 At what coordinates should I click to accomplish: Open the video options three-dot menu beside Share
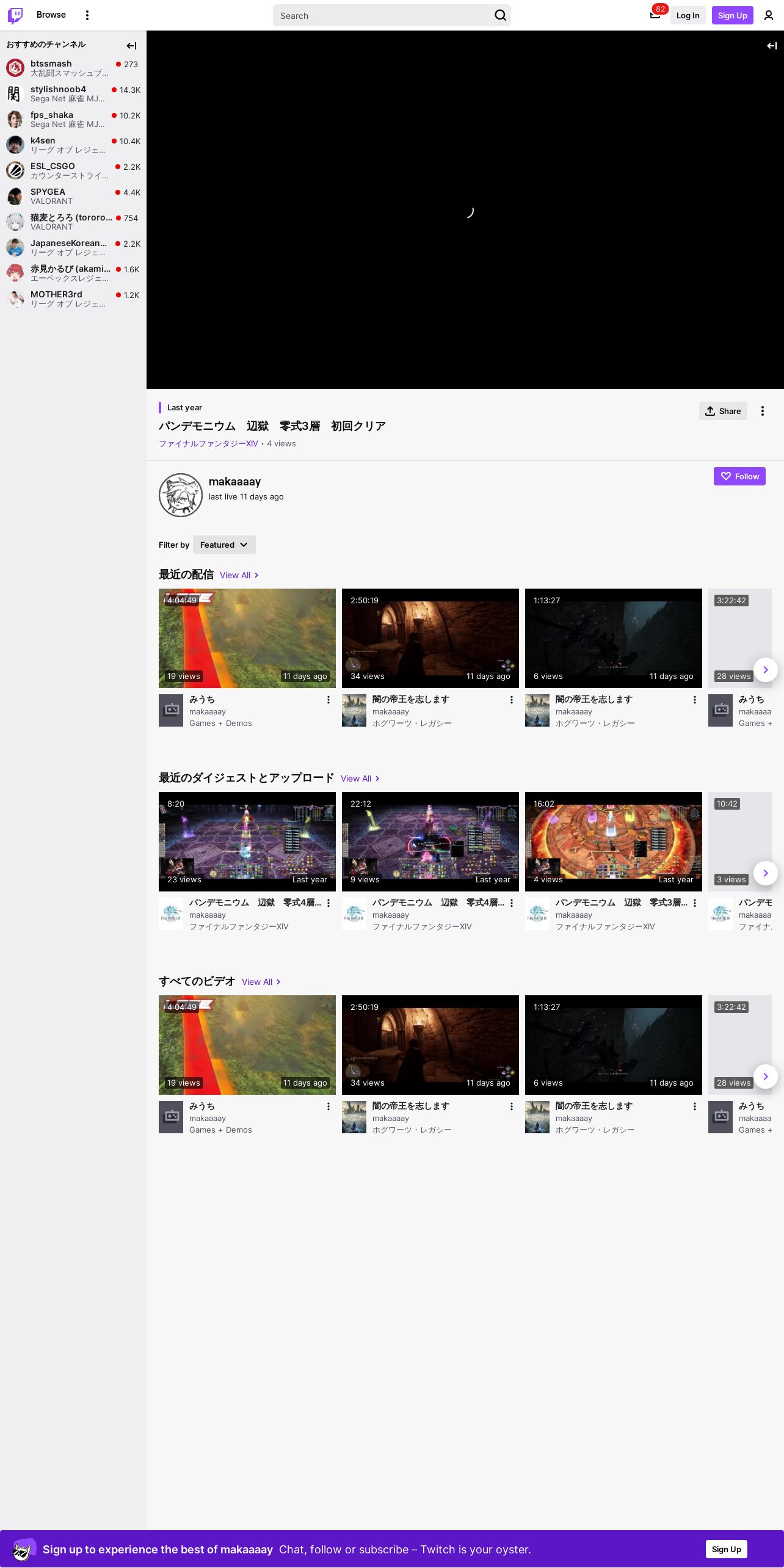pos(763,411)
